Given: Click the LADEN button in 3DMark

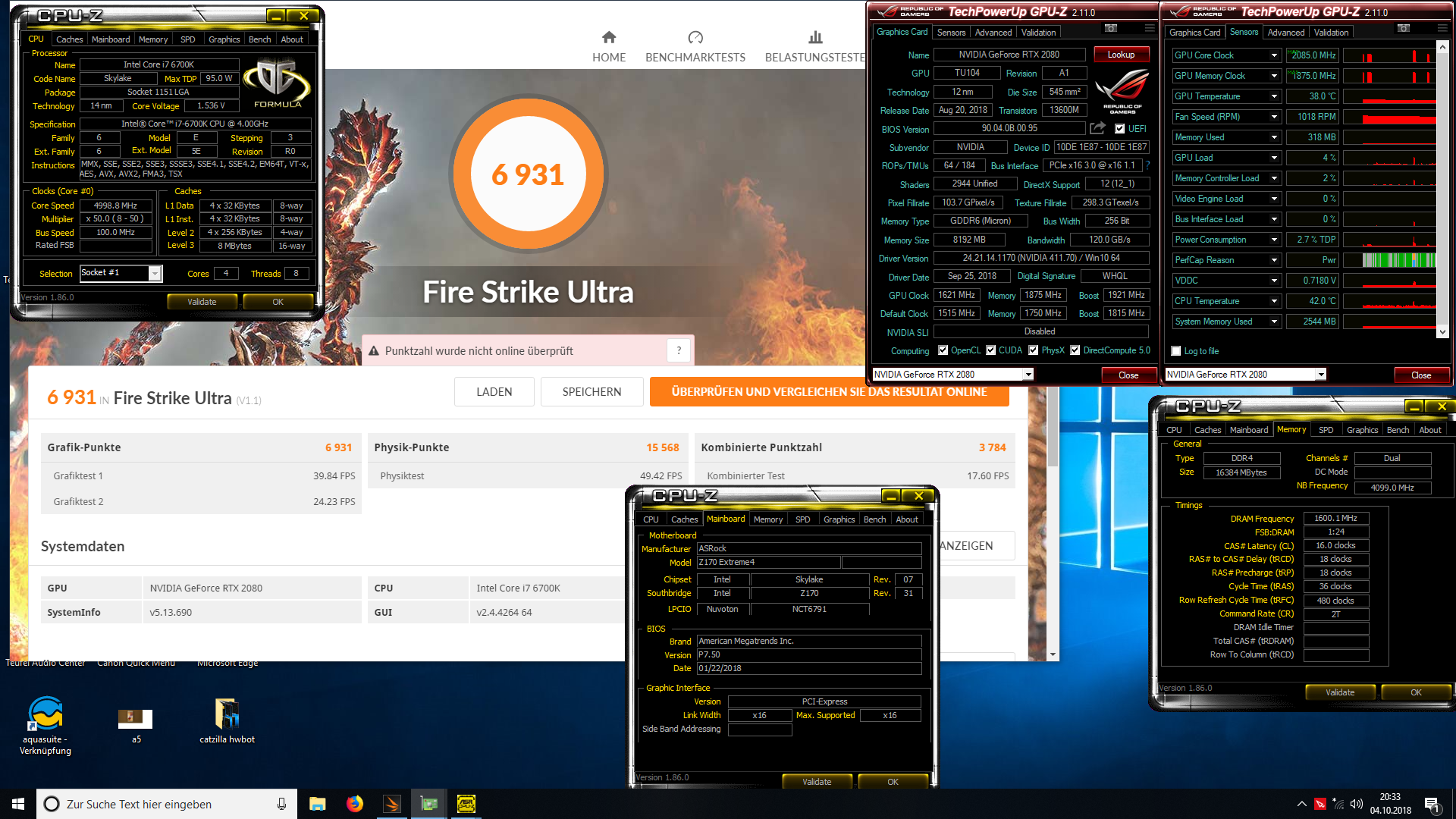Looking at the screenshot, I should point(494,392).
